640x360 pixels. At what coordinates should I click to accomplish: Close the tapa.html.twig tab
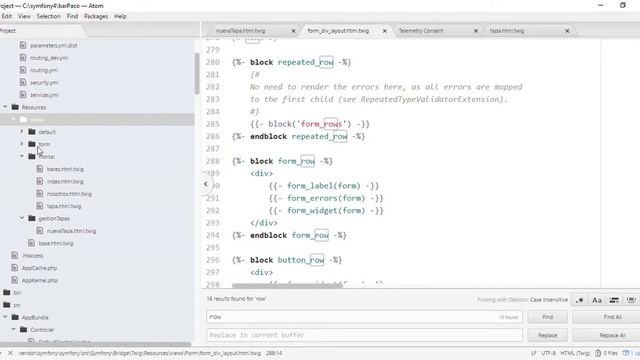tap(567, 31)
